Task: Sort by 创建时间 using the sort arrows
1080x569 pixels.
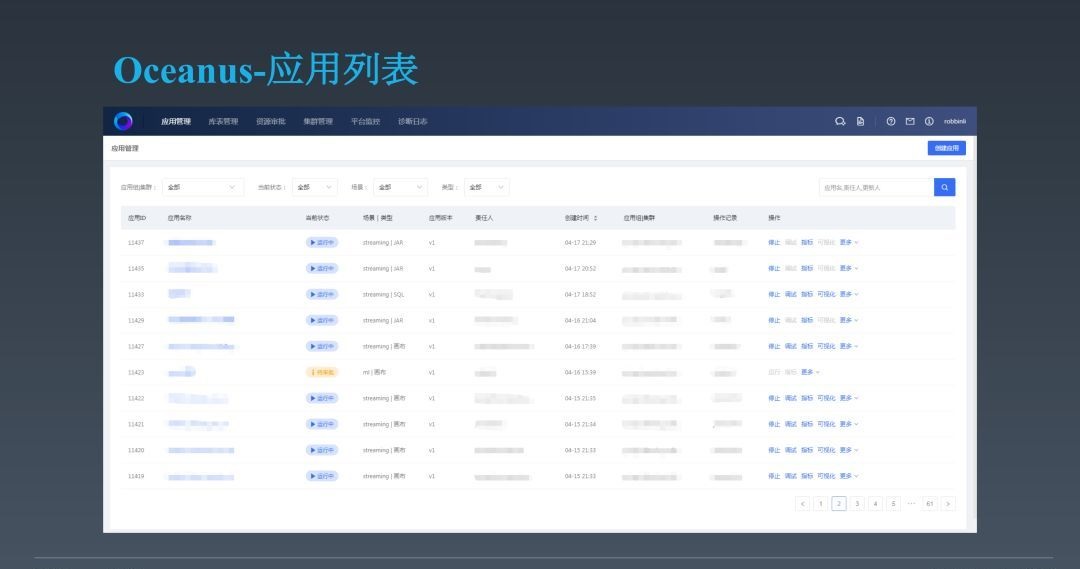Action: (x=596, y=217)
